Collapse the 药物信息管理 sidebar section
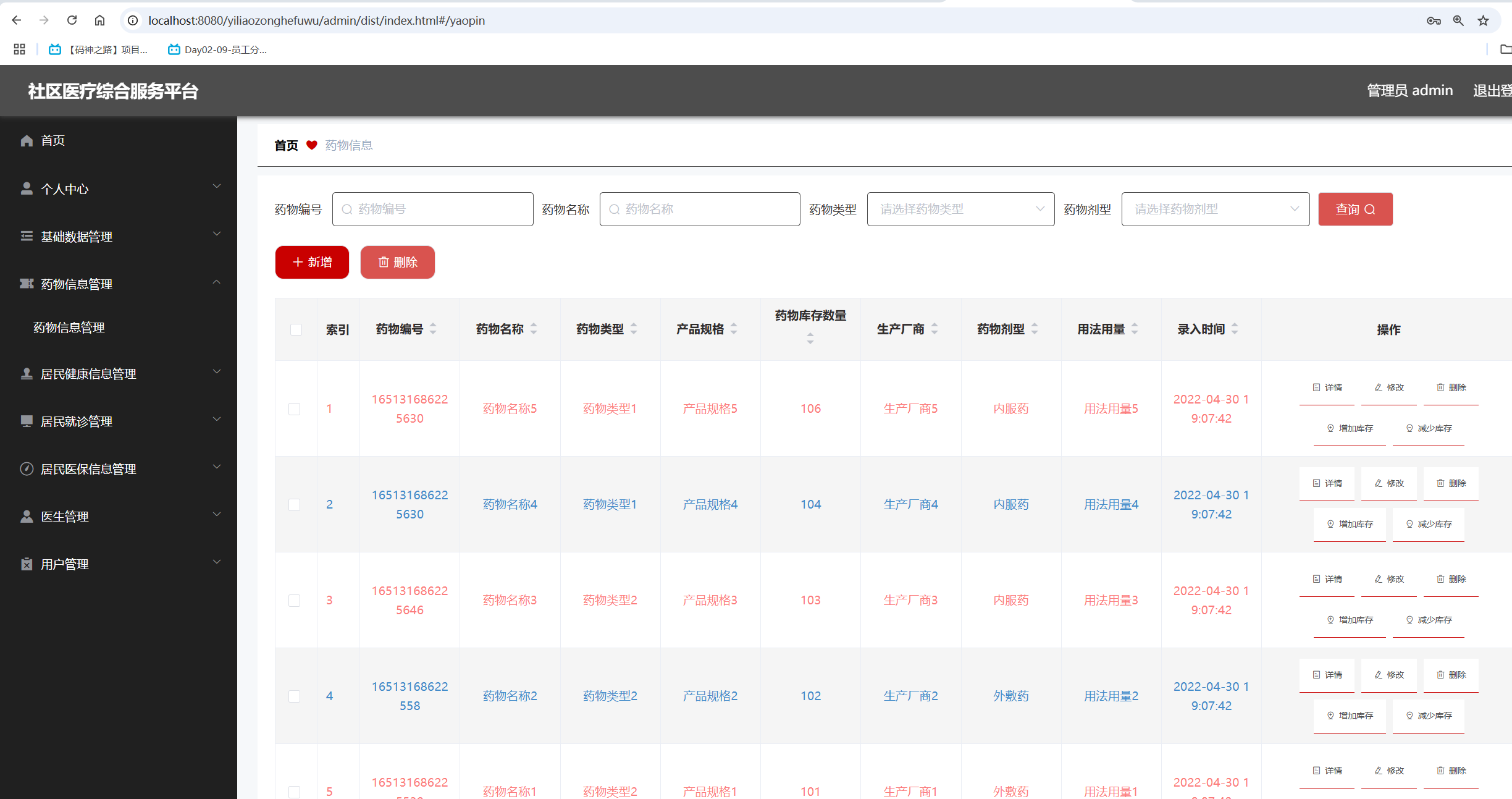The image size is (1512, 799). click(217, 282)
